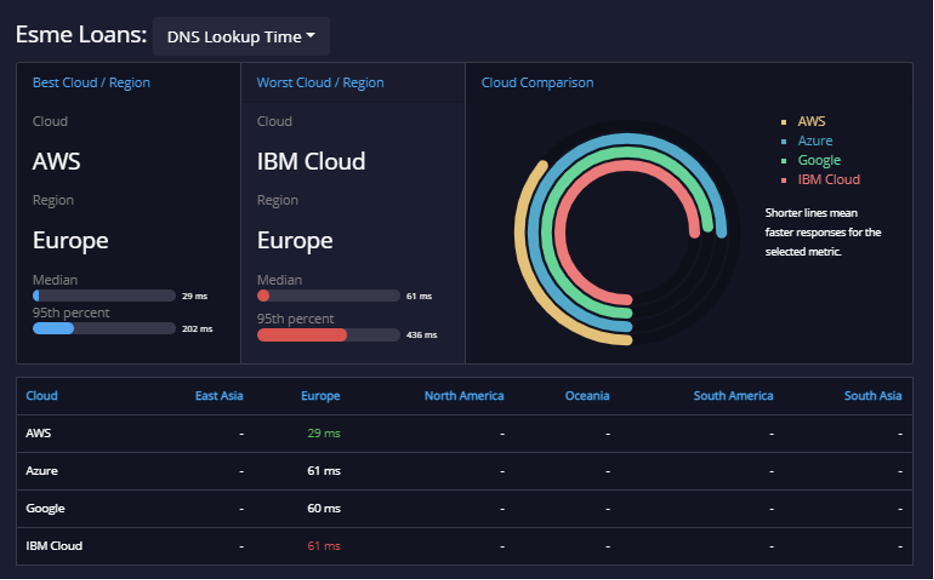
Task: Open the DNS Lookup Time metric dropdown
Action: tap(241, 36)
